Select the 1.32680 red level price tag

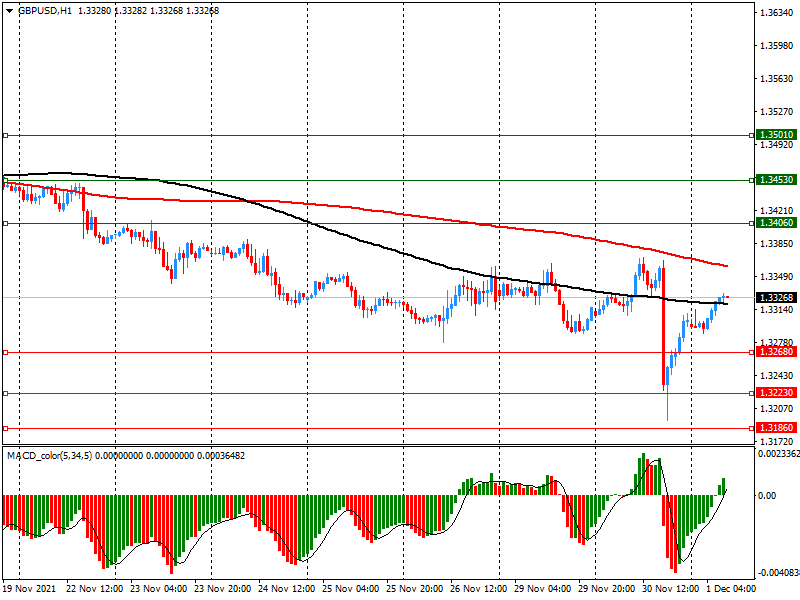[x=776, y=352]
